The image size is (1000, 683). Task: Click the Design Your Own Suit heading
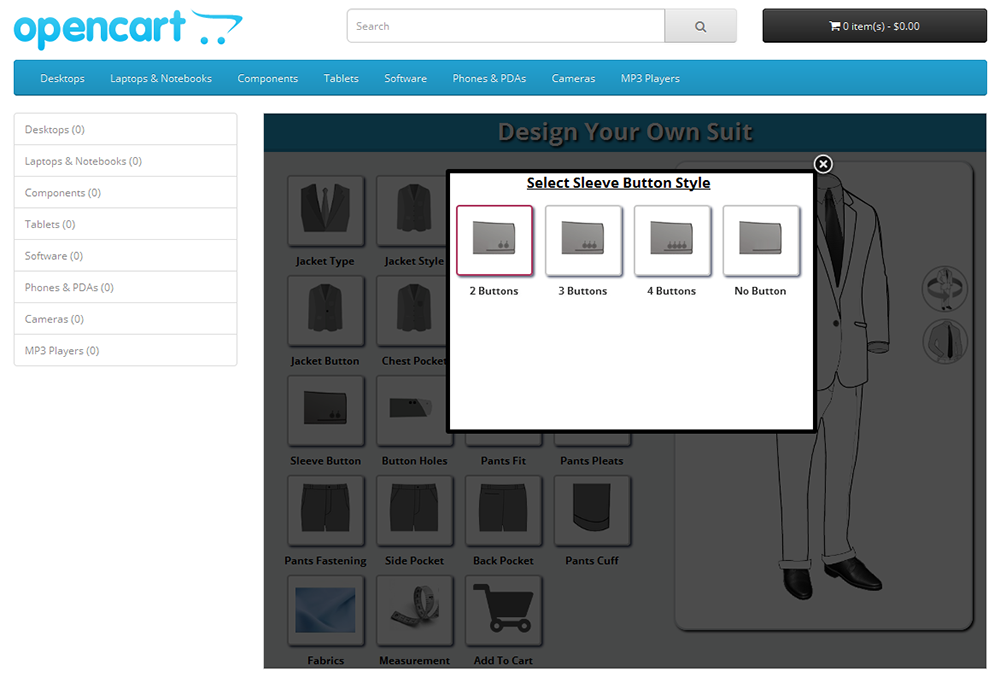click(625, 132)
